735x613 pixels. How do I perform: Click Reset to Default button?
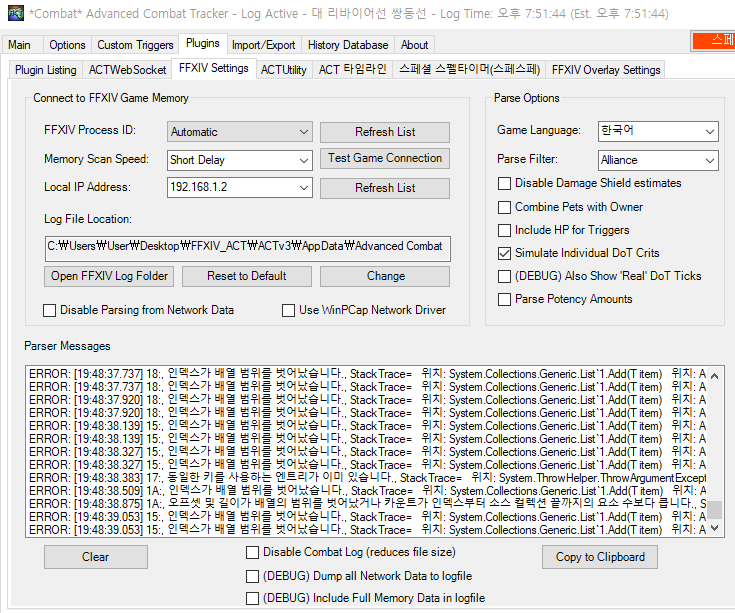[247, 276]
